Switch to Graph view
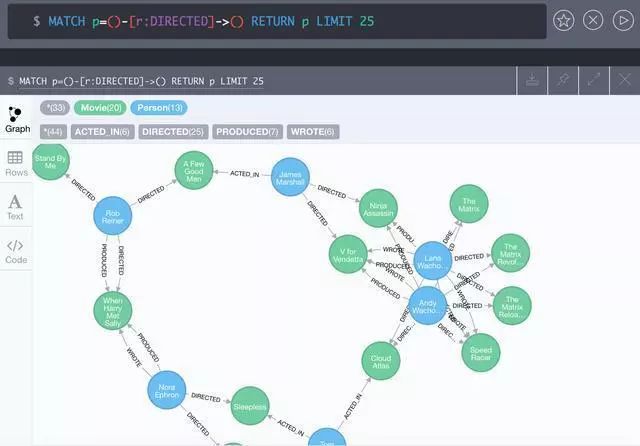The height and width of the screenshot is (446, 640). click(17, 119)
